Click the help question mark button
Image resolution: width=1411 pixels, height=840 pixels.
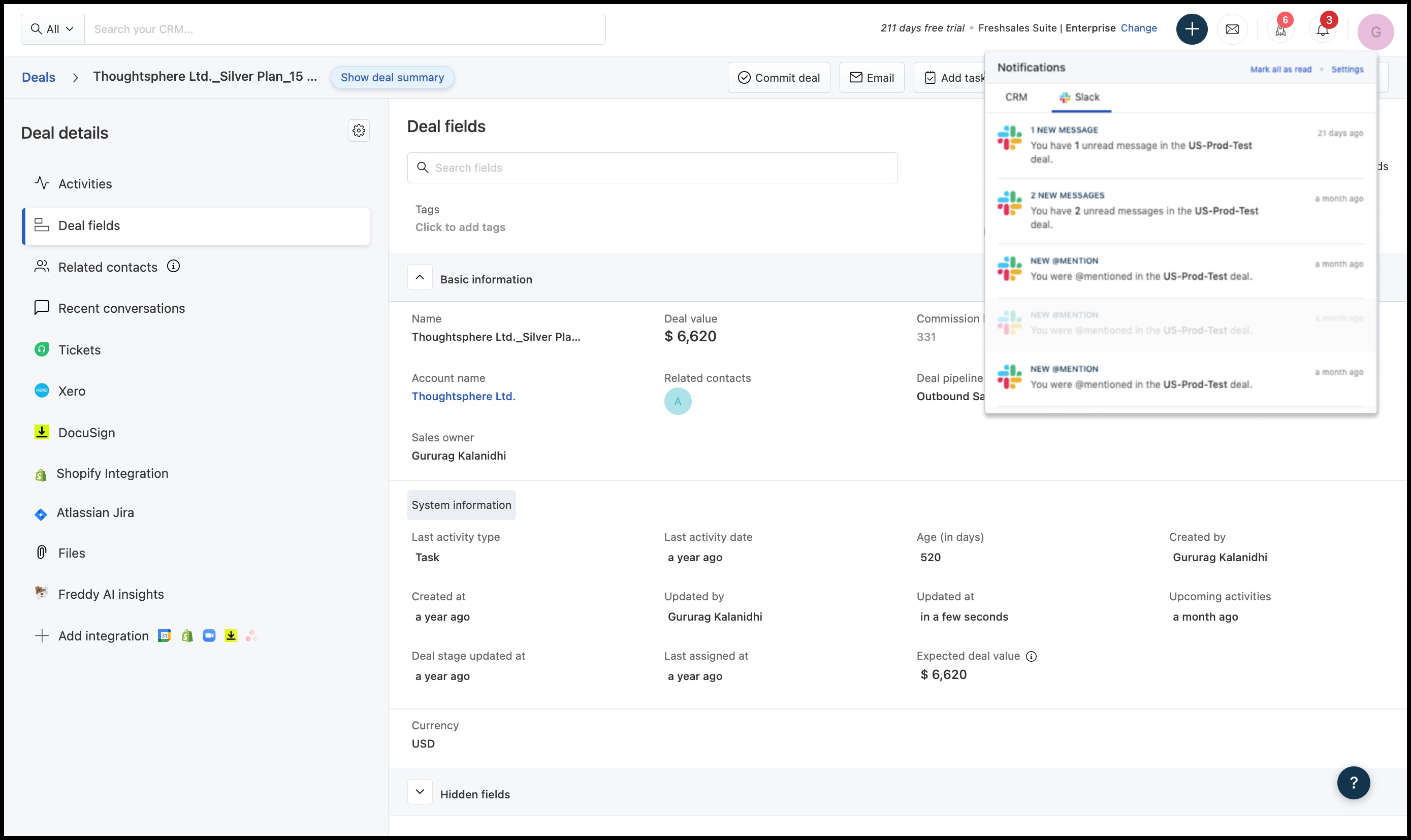pos(1353,782)
